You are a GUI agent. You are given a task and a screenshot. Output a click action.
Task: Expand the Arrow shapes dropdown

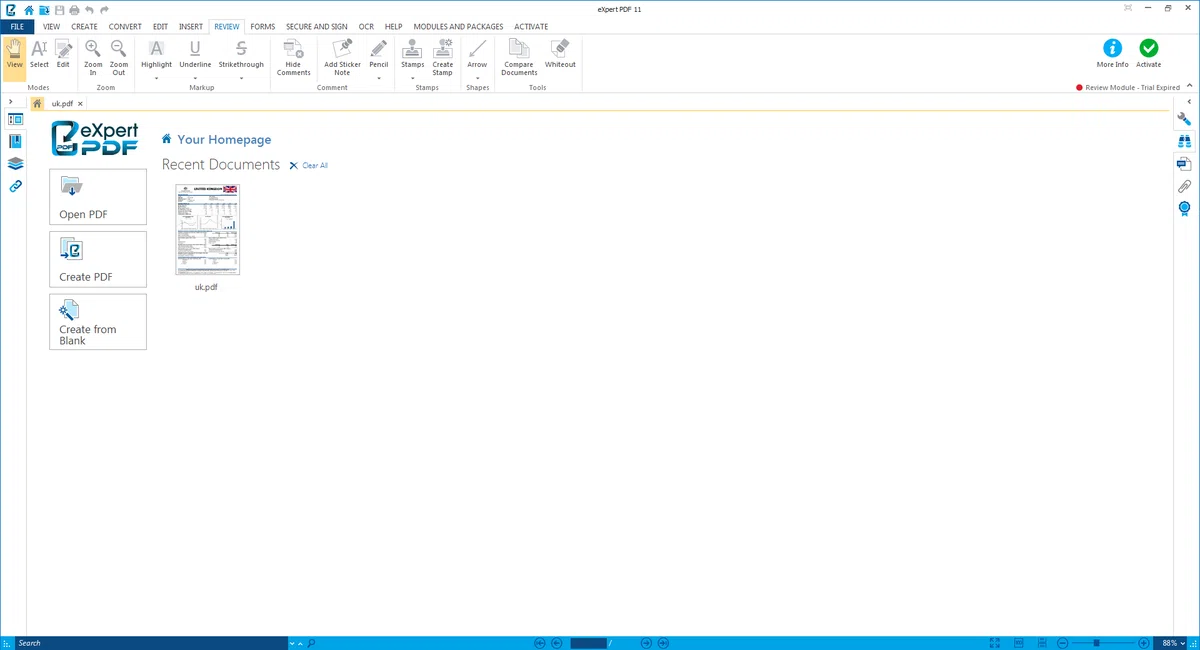[477, 77]
